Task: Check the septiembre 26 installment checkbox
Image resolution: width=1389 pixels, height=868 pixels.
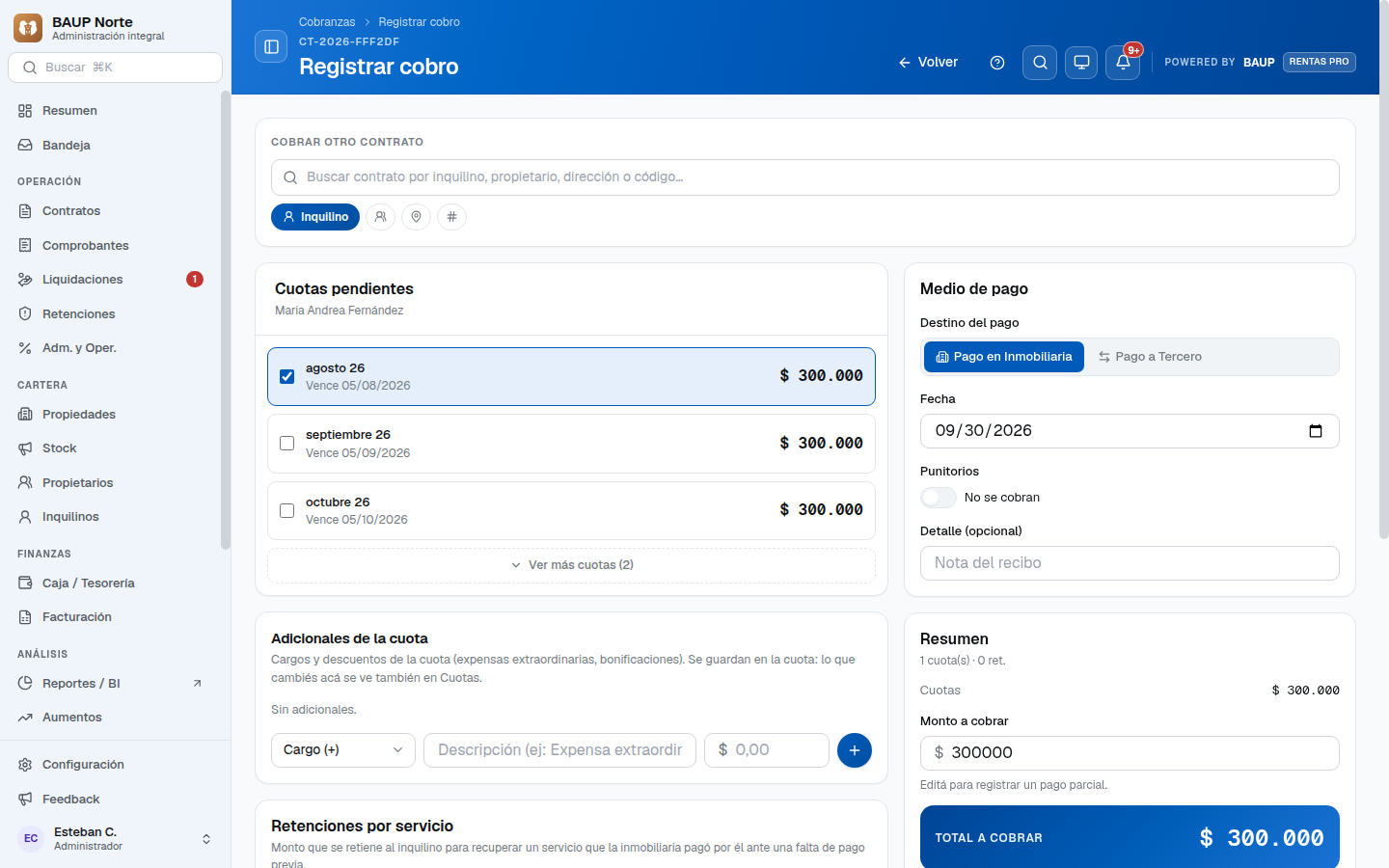Action: [286, 444]
